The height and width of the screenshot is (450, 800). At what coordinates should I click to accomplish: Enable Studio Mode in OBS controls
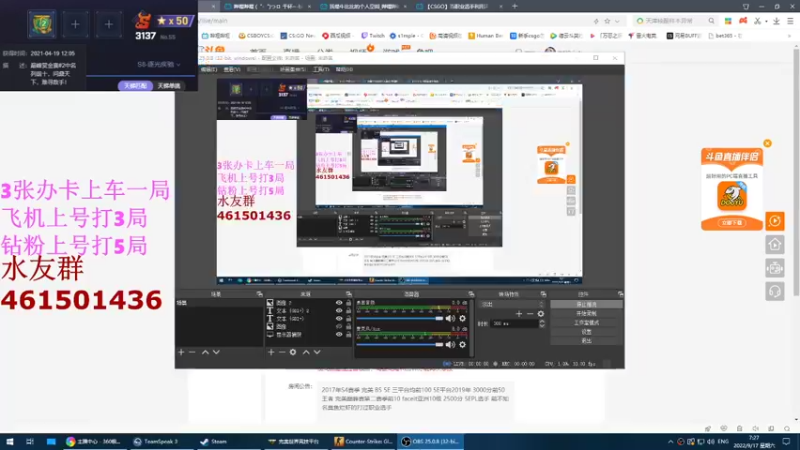pyautogui.click(x=586, y=322)
